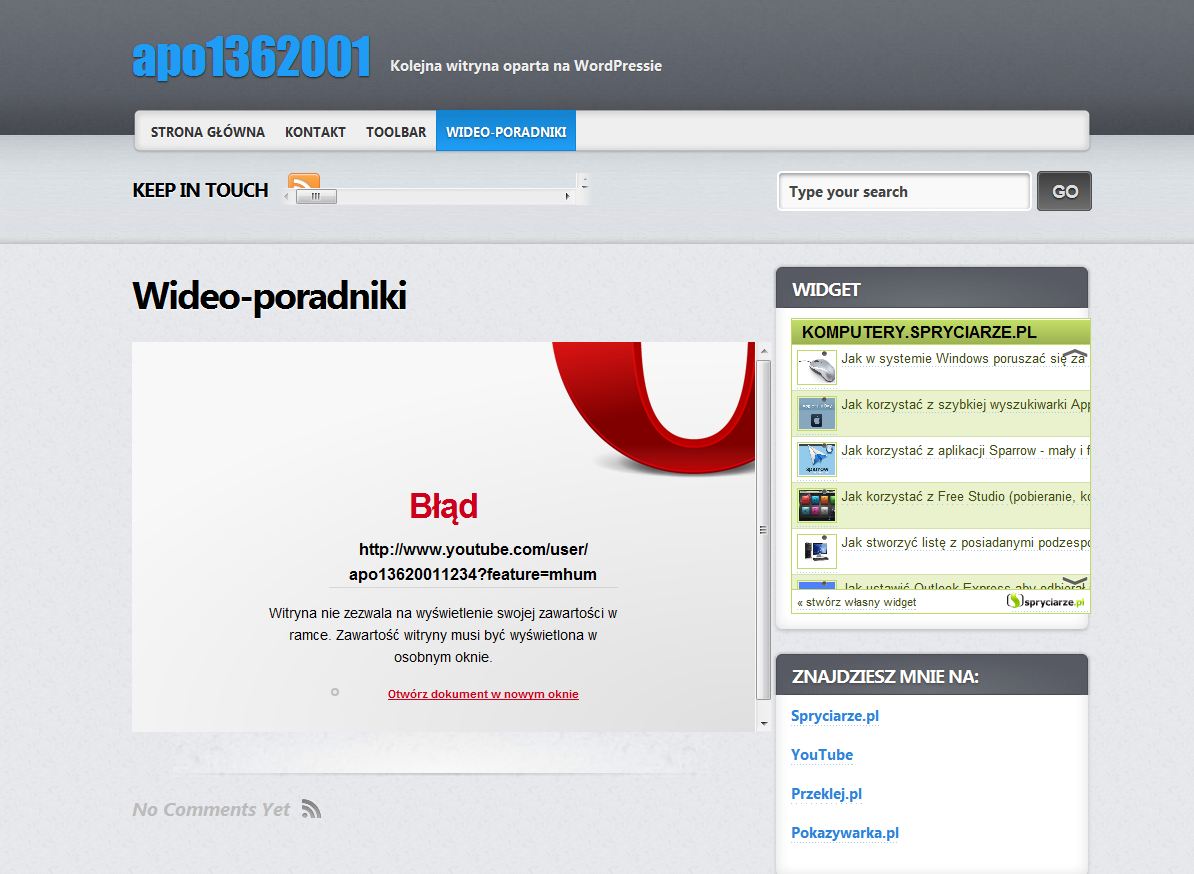The width and height of the screenshot is (1194, 874).
Task: Open Jak w systemie Windows poruszać article
Action: [x=963, y=359]
